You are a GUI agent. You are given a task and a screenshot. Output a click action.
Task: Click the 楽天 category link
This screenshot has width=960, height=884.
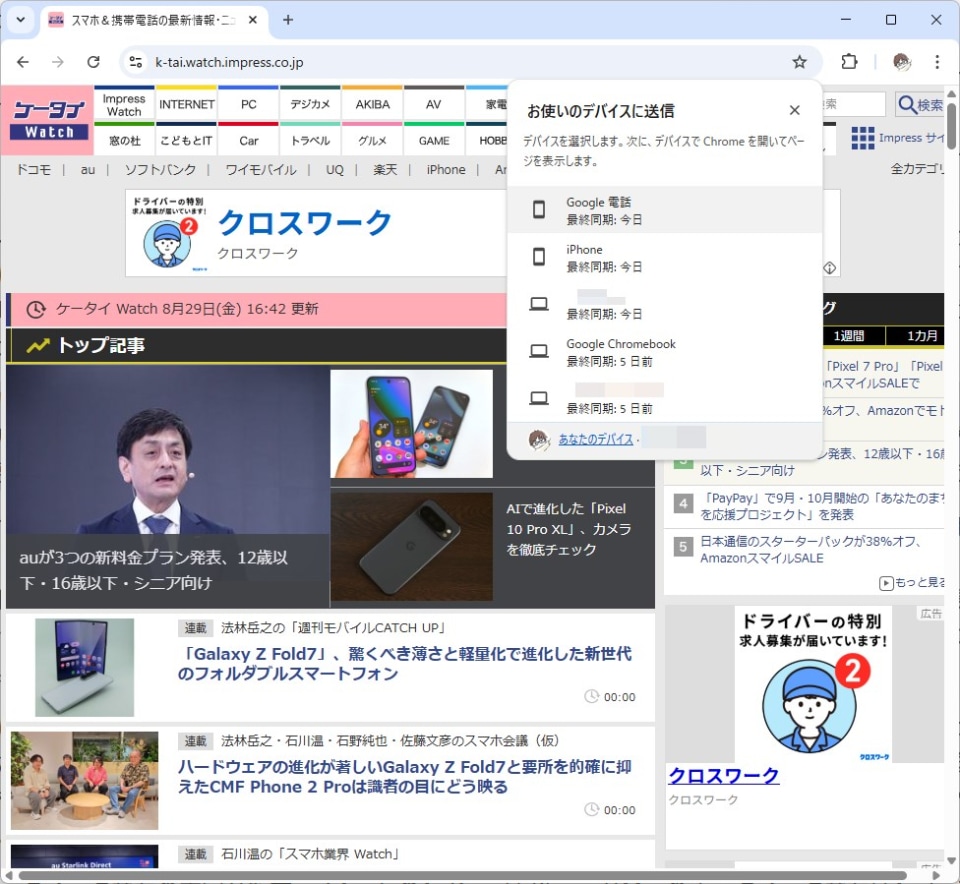coord(385,170)
